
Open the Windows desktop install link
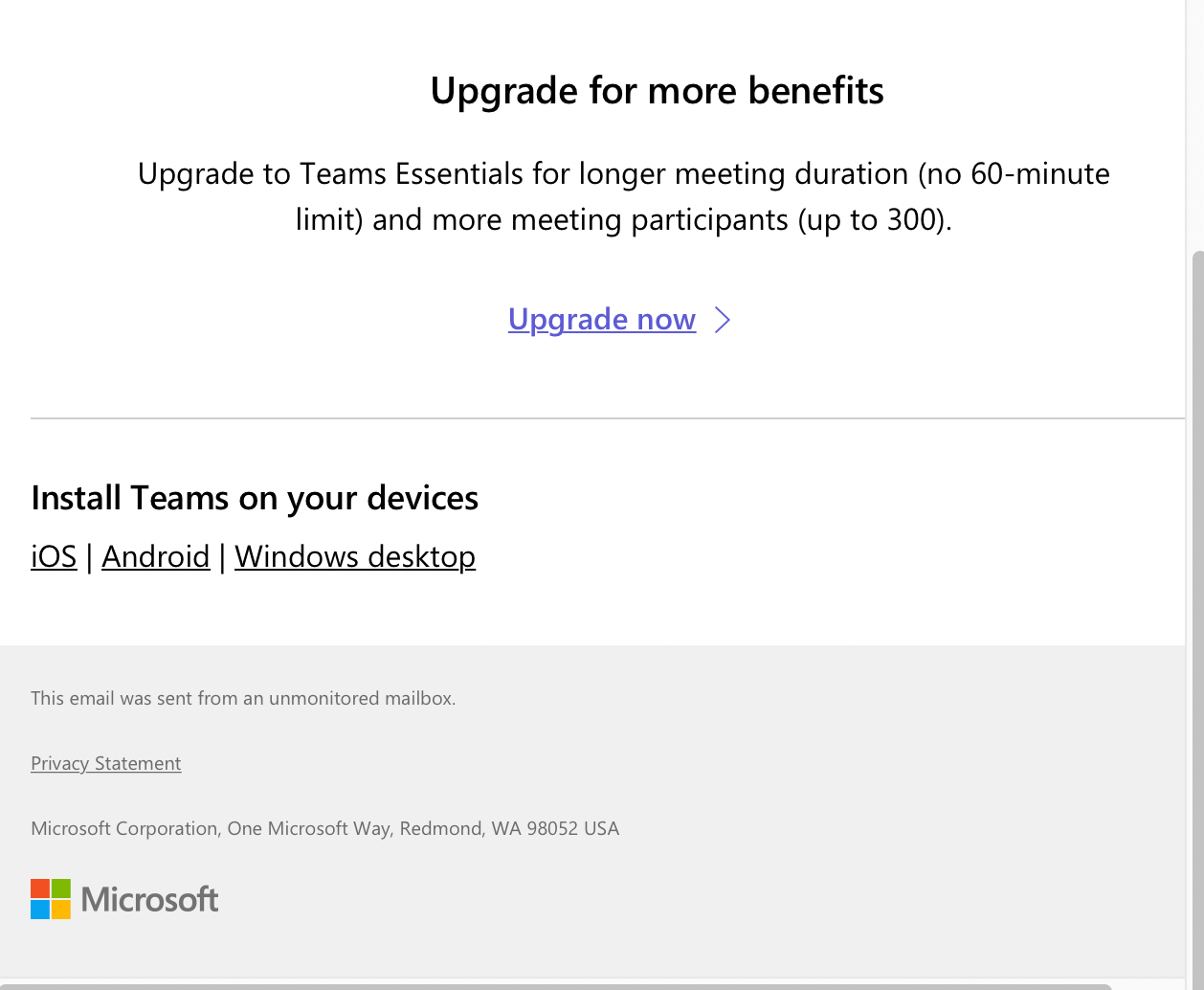pos(354,556)
